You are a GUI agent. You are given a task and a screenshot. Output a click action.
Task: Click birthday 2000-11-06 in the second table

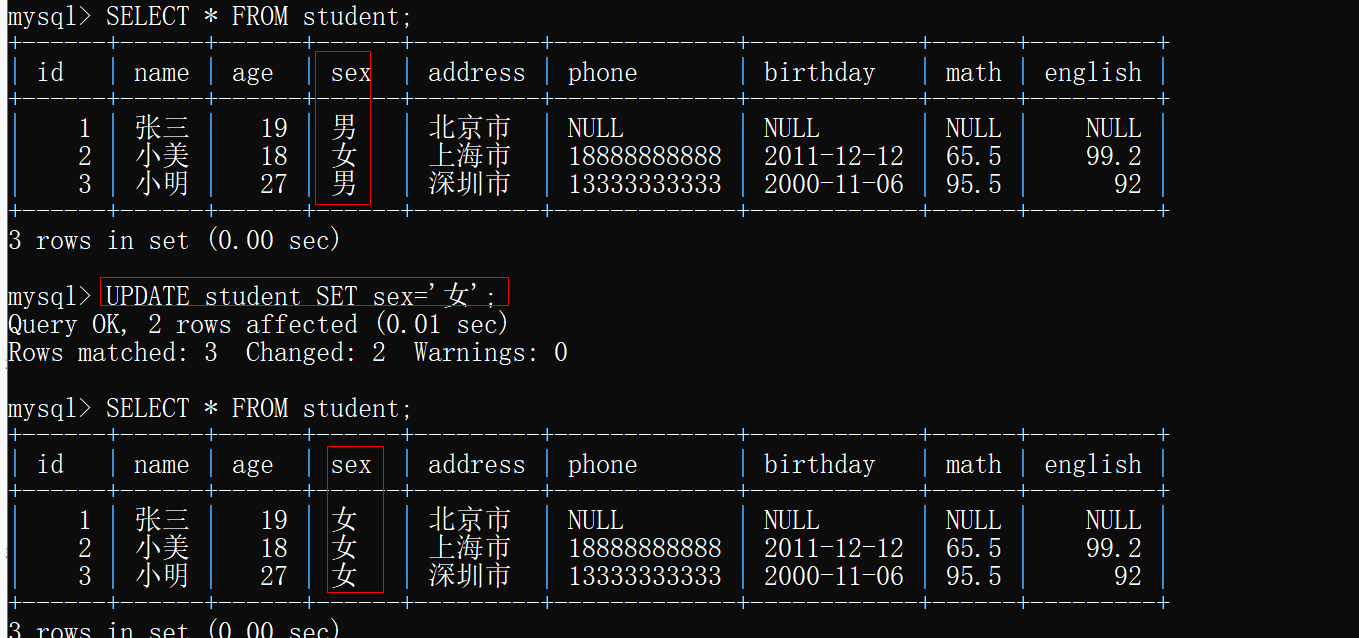(x=833, y=576)
